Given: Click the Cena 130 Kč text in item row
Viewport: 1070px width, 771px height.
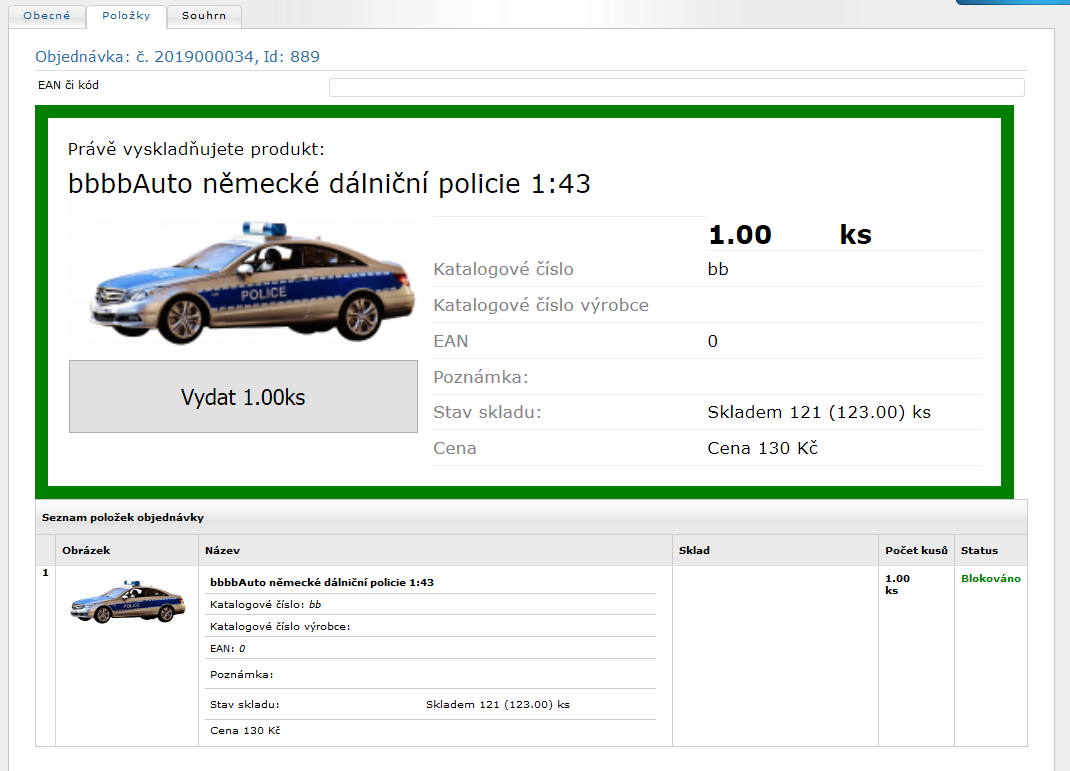Looking at the screenshot, I should pyautogui.click(x=245, y=731).
